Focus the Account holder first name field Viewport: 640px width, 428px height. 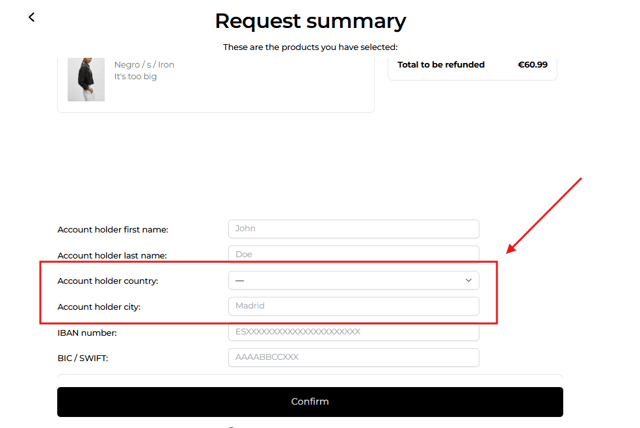coord(353,229)
